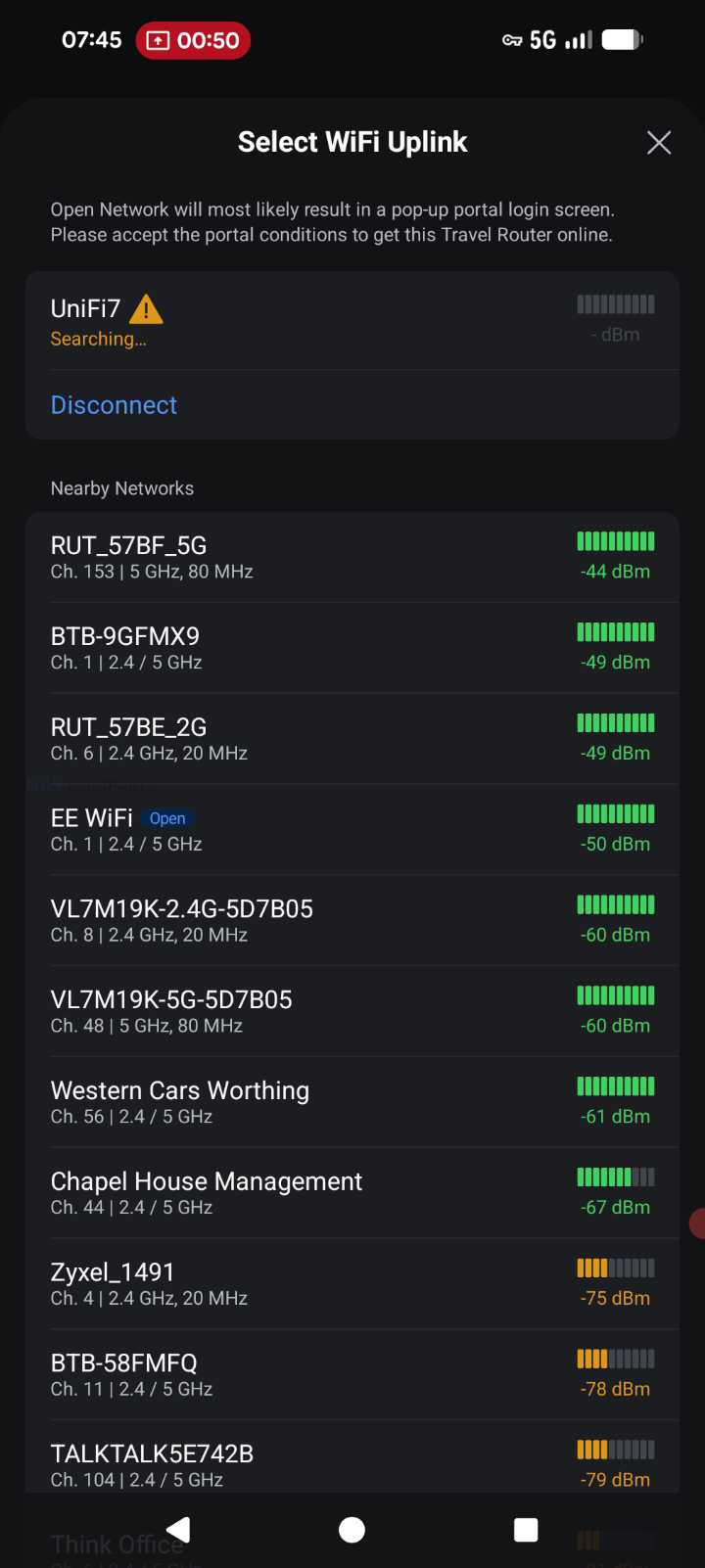Connect to VL7M19K-2.4G-5D7B05 network
Screen dimensions: 705x1568
[x=294, y=920]
